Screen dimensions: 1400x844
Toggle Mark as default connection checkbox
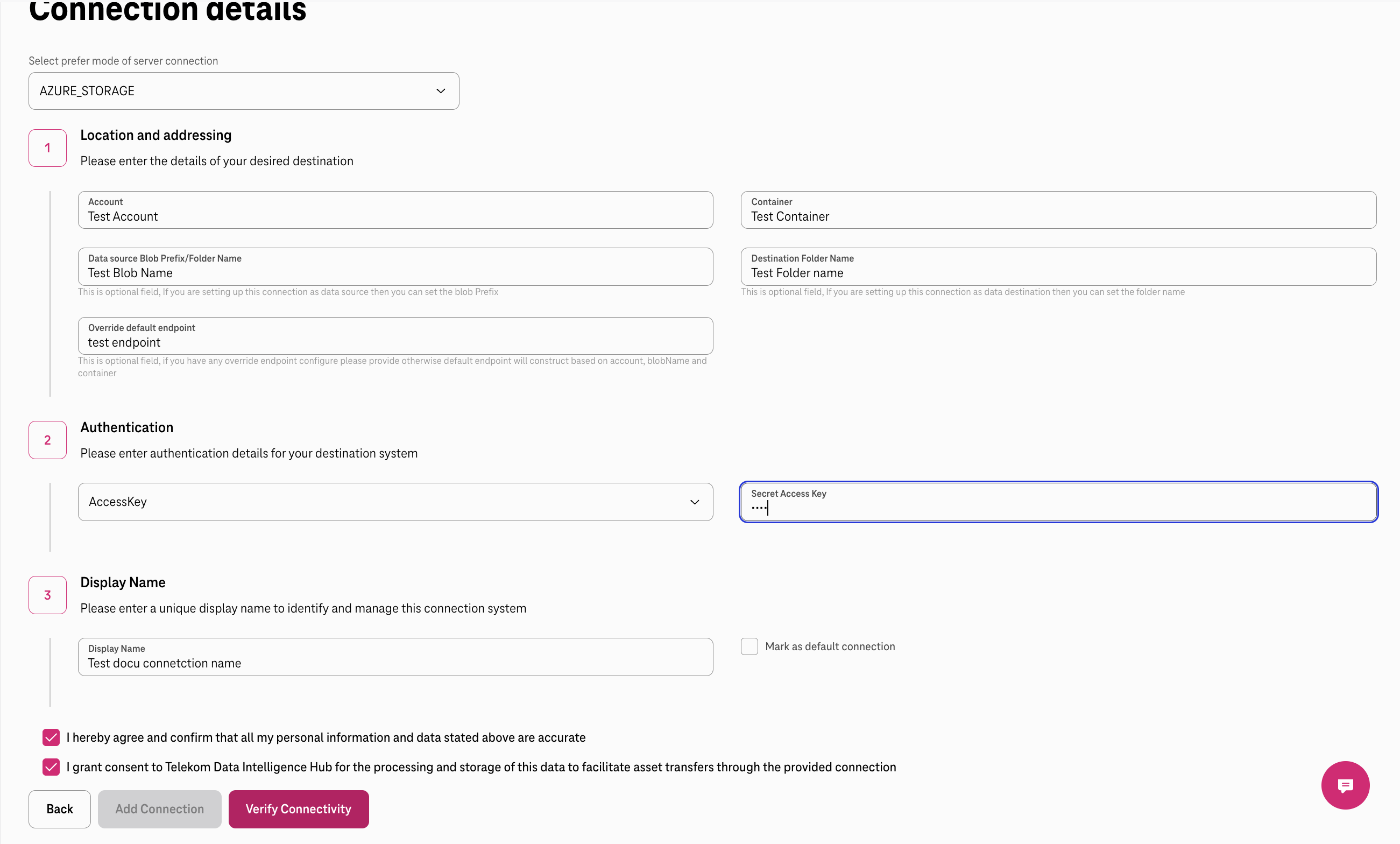pos(750,646)
